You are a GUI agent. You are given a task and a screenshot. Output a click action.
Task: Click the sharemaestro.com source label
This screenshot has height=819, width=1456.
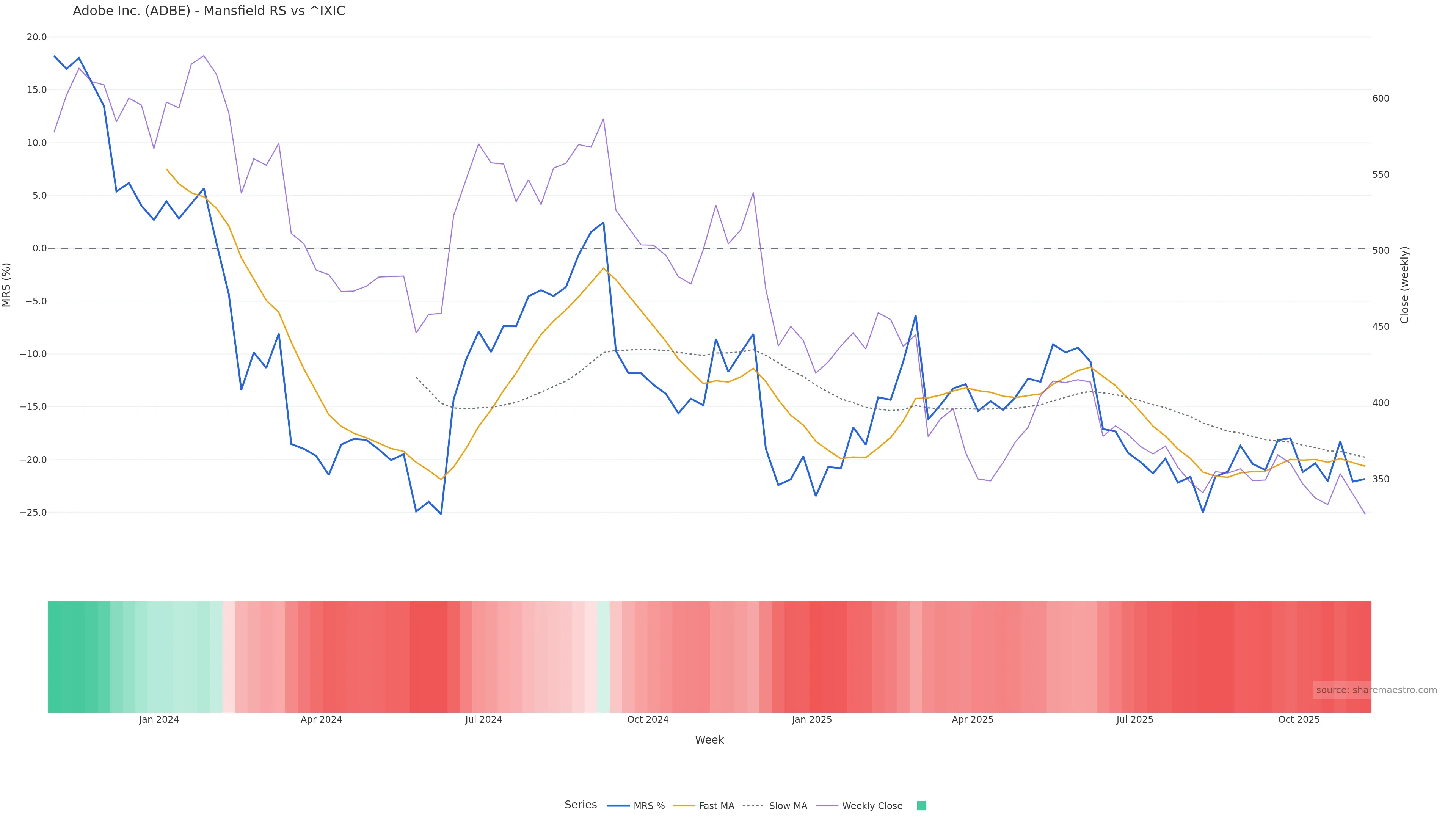[x=1376, y=690]
